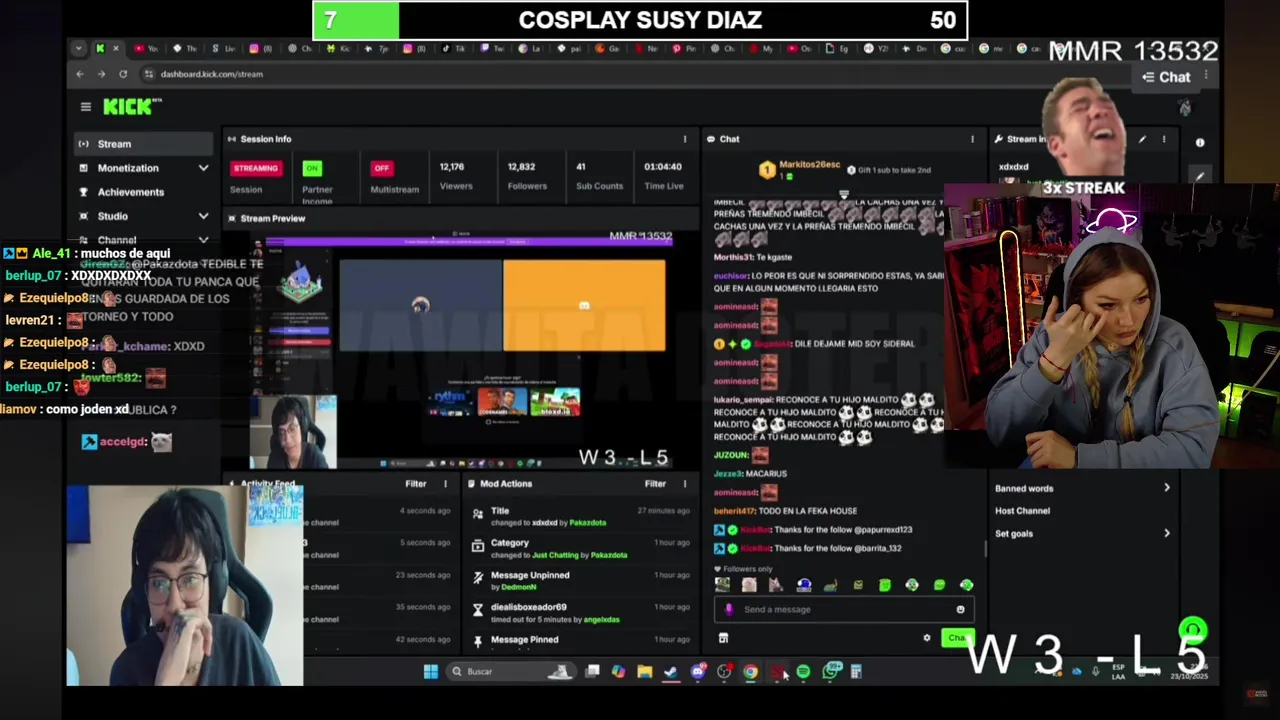Screen dimensions: 1280x720
Task: Open Activity Feed Filter
Action: [x=416, y=484]
